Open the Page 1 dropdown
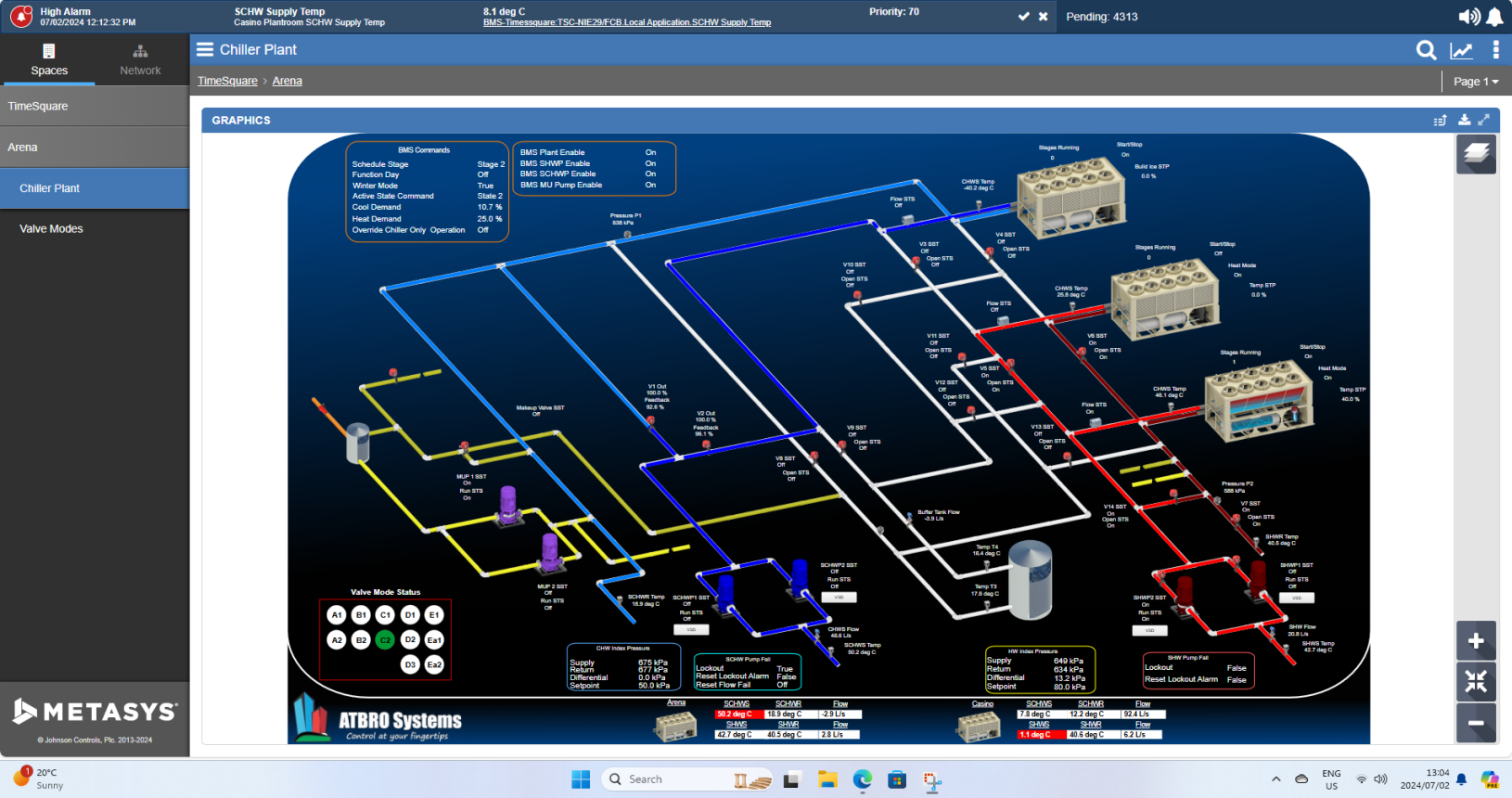 pos(1476,82)
